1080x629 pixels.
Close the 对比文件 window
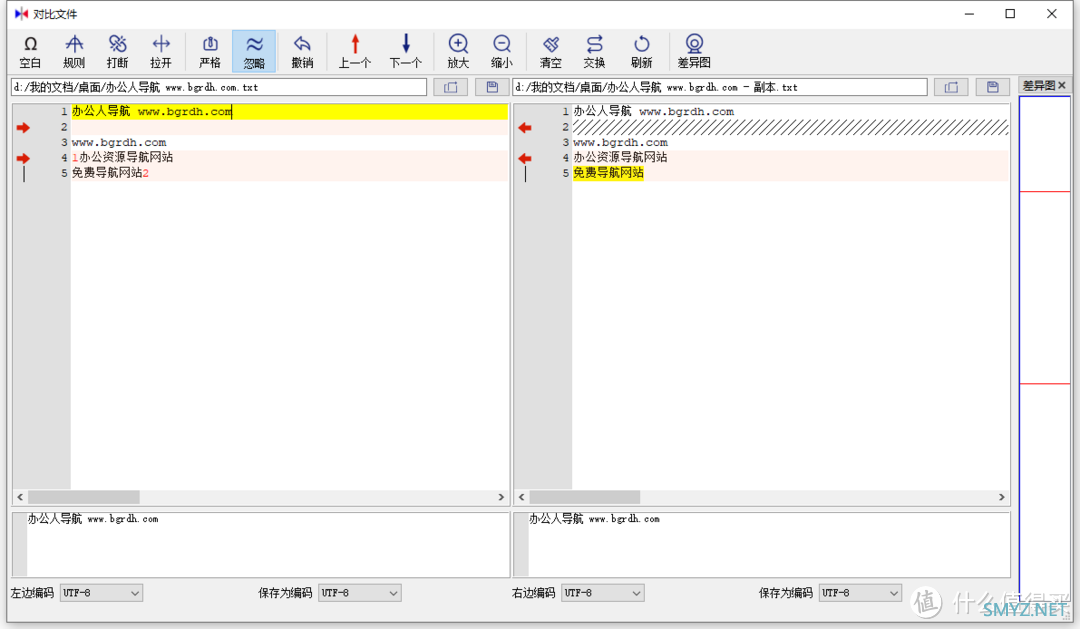[1052, 14]
